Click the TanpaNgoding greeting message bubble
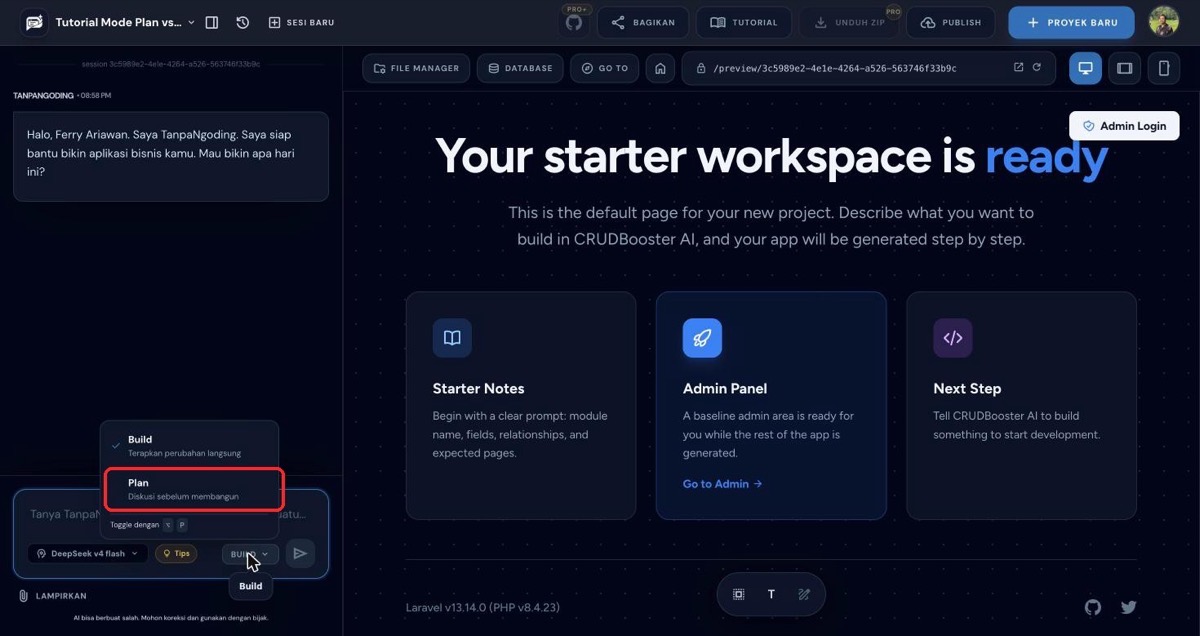 [171, 155]
